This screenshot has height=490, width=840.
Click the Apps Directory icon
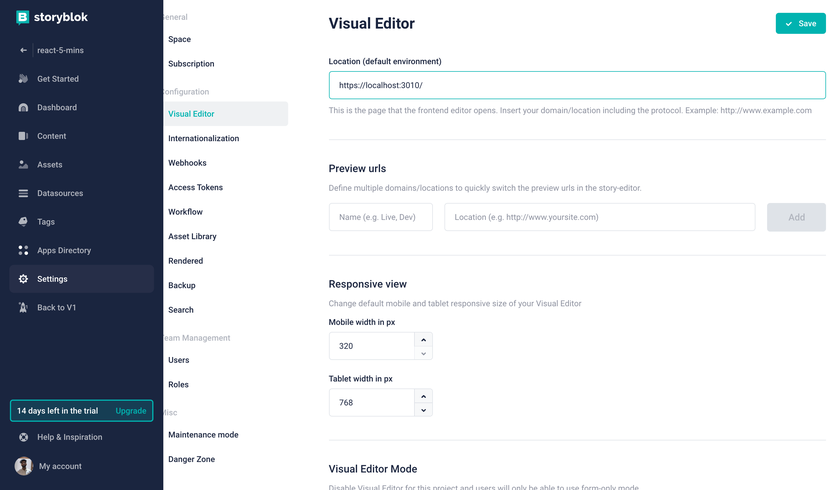point(23,250)
